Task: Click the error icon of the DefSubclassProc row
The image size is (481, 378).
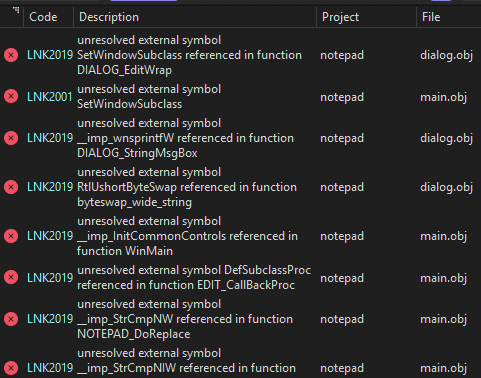Action: click(11, 277)
